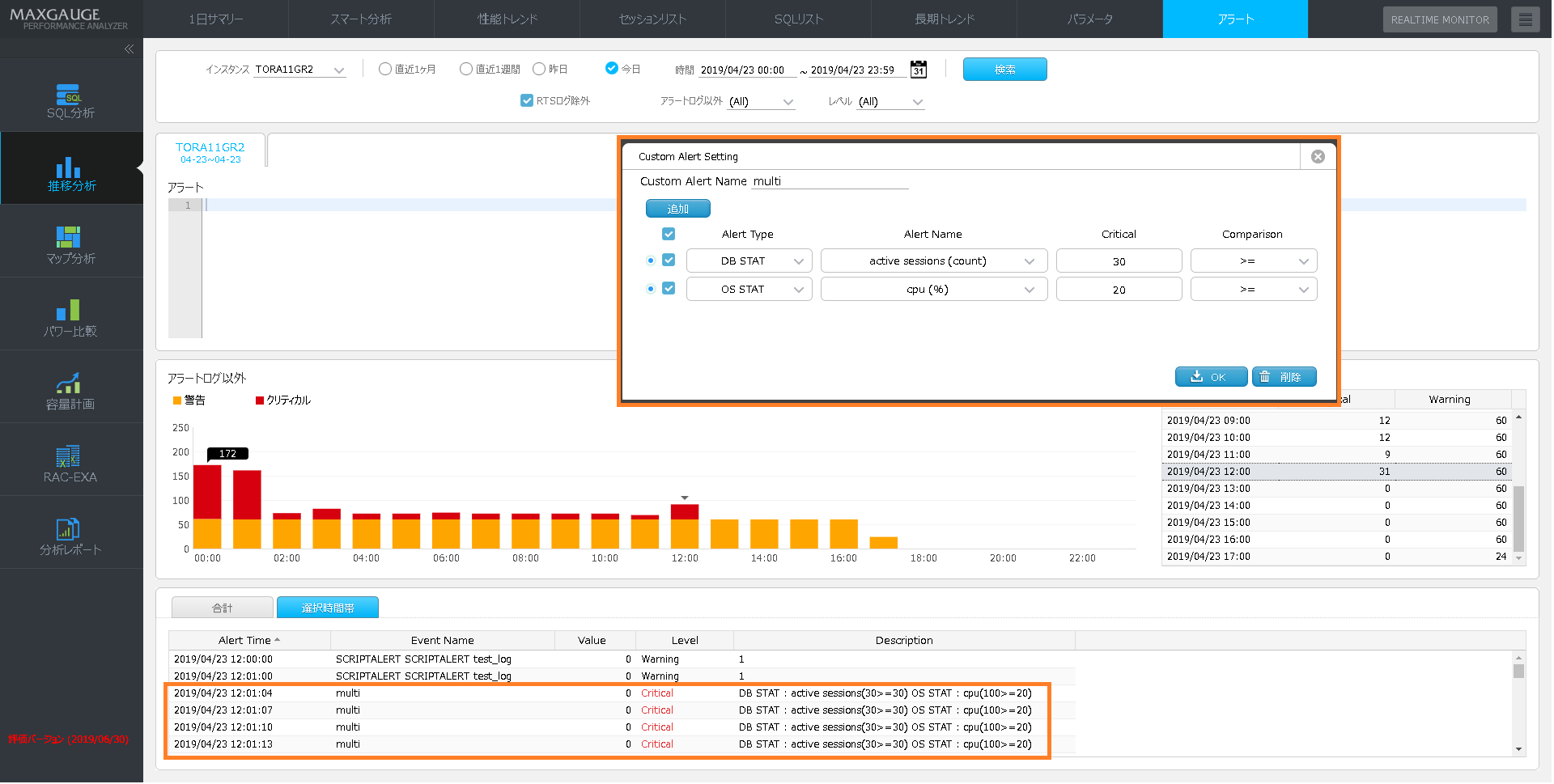1554x784 pixels.
Task: Collapse the sidebar with the double chevron
Action: (x=129, y=49)
